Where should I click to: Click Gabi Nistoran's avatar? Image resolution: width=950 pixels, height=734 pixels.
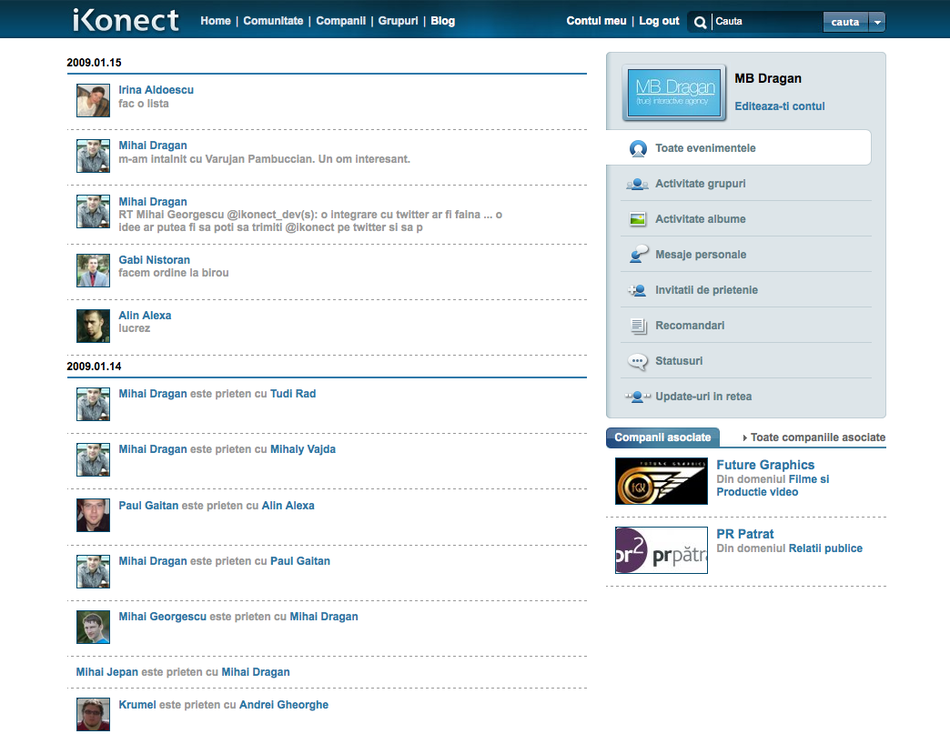click(93, 270)
